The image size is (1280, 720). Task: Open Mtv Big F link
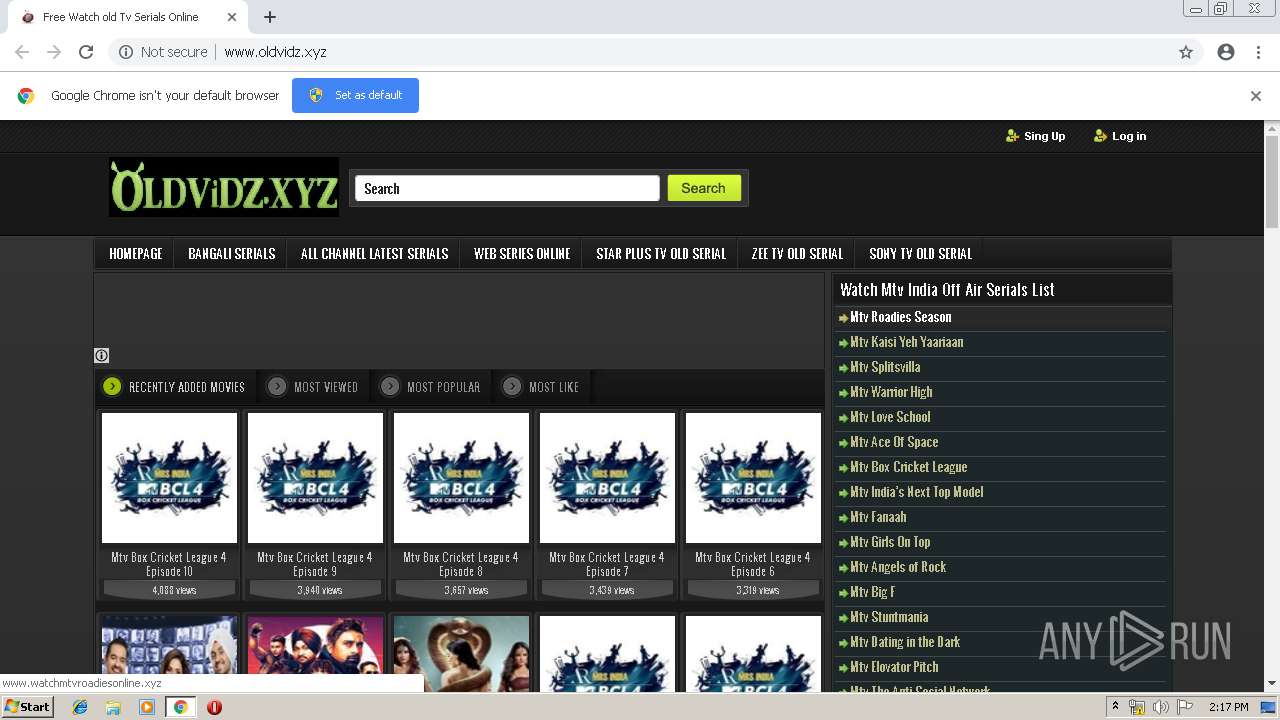(872, 592)
